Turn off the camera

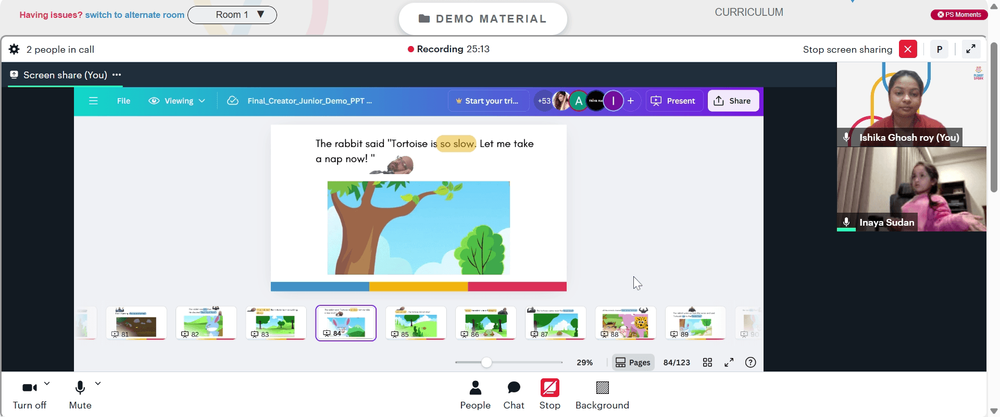[x=30, y=395]
